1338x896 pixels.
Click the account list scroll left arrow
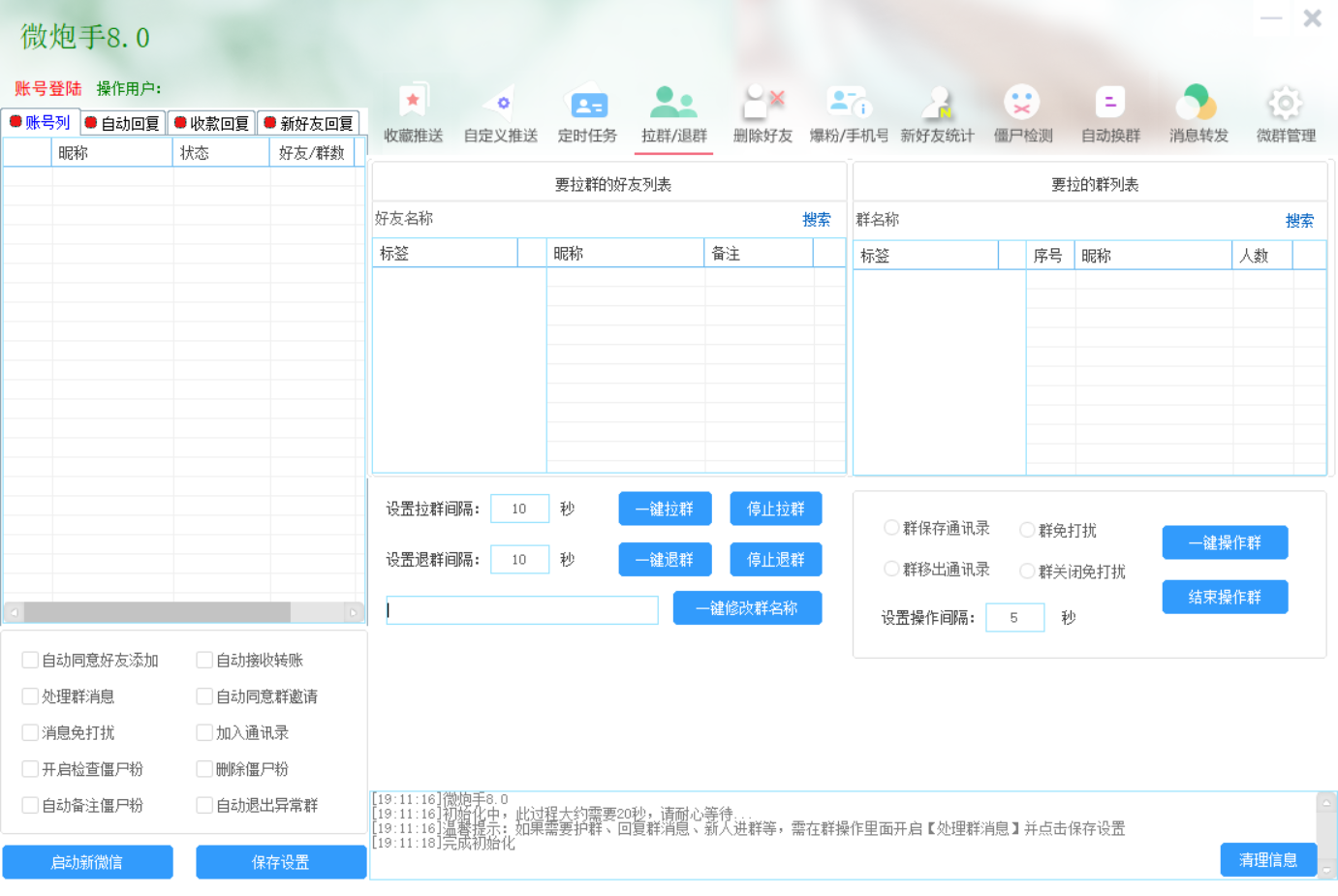tap(14, 612)
